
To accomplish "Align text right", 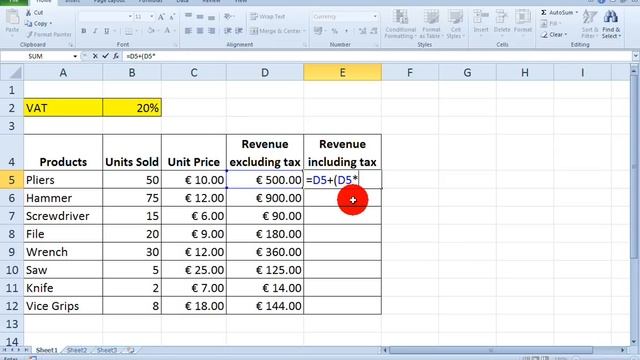I will pyautogui.click(x=211, y=31).
